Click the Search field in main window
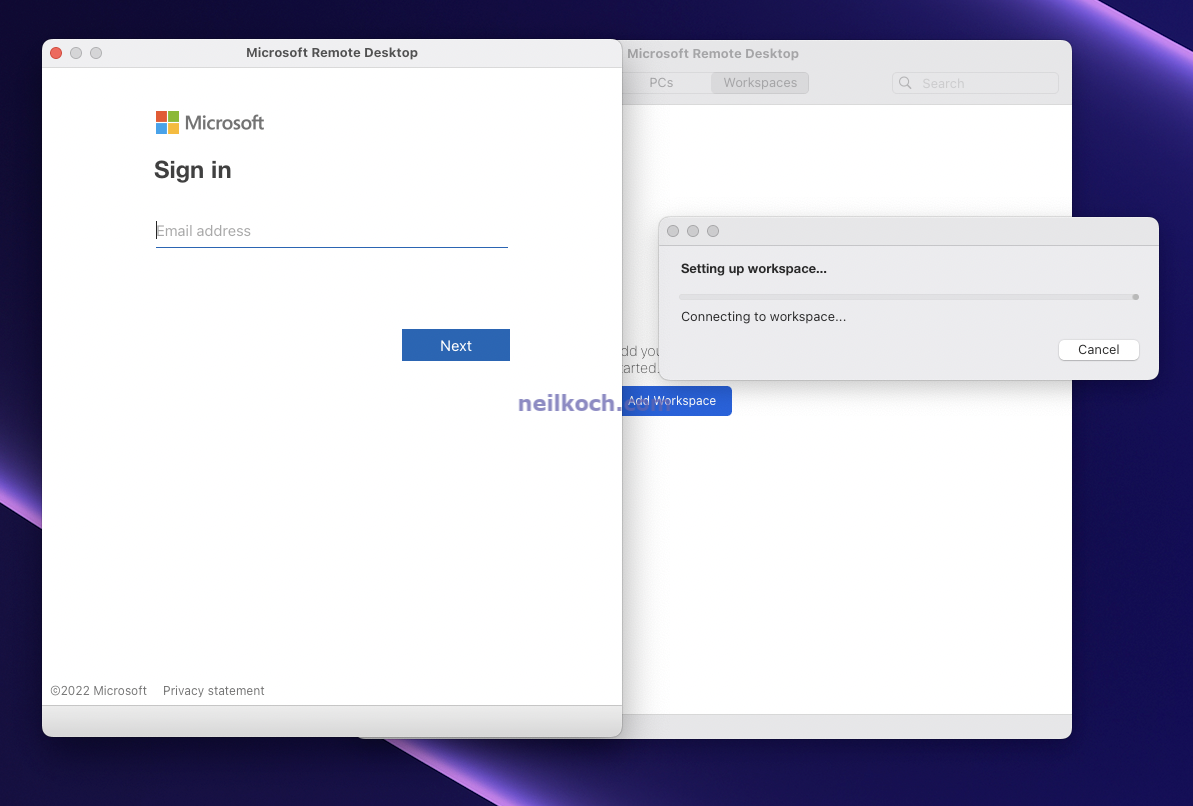Image resolution: width=1193 pixels, height=806 pixels. pyautogui.click(x=975, y=83)
